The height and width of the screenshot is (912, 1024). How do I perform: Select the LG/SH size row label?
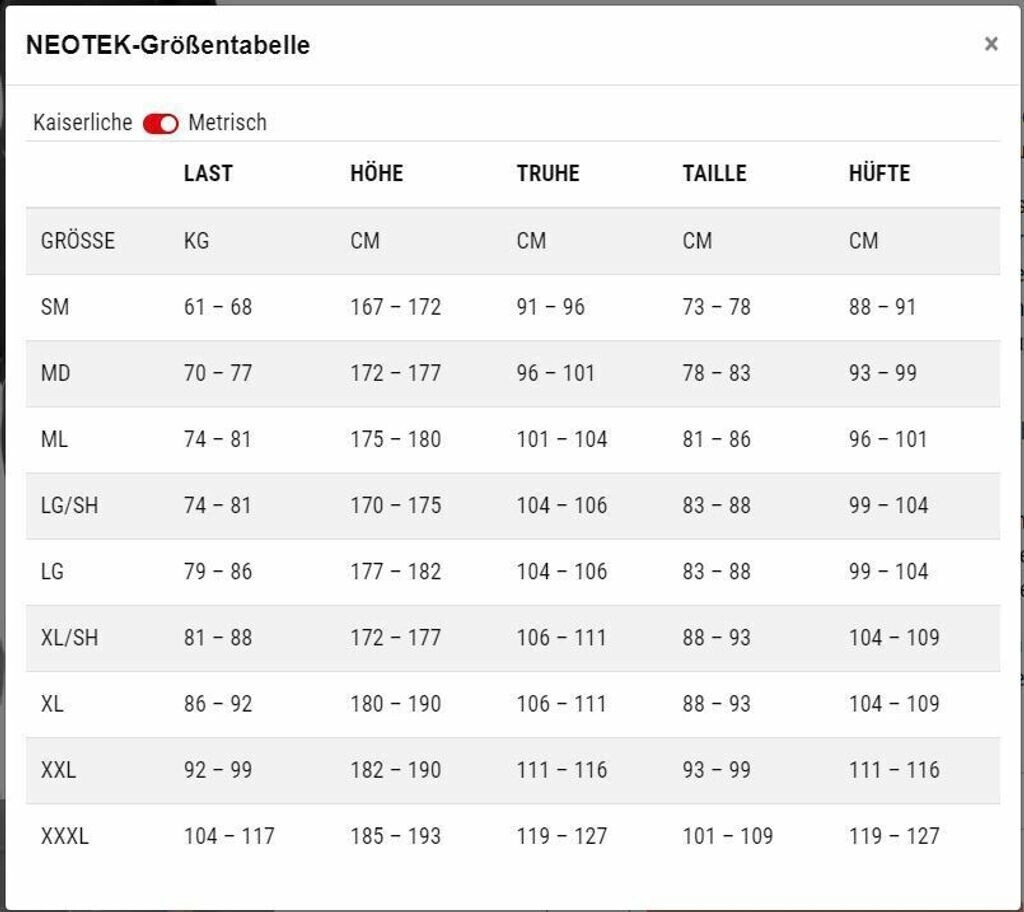[x=69, y=505]
